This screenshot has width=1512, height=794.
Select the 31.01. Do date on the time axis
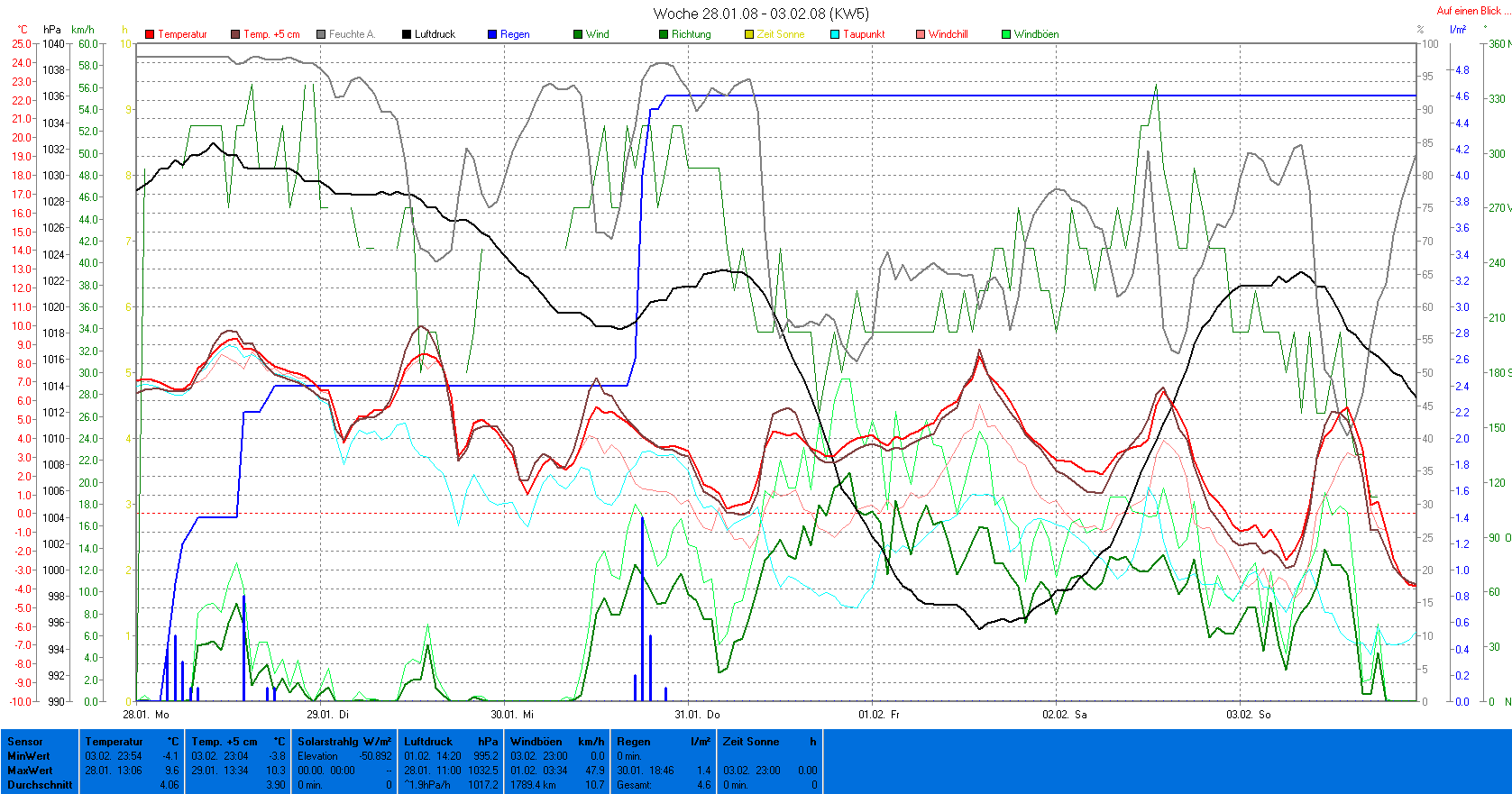tap(698, 715)
